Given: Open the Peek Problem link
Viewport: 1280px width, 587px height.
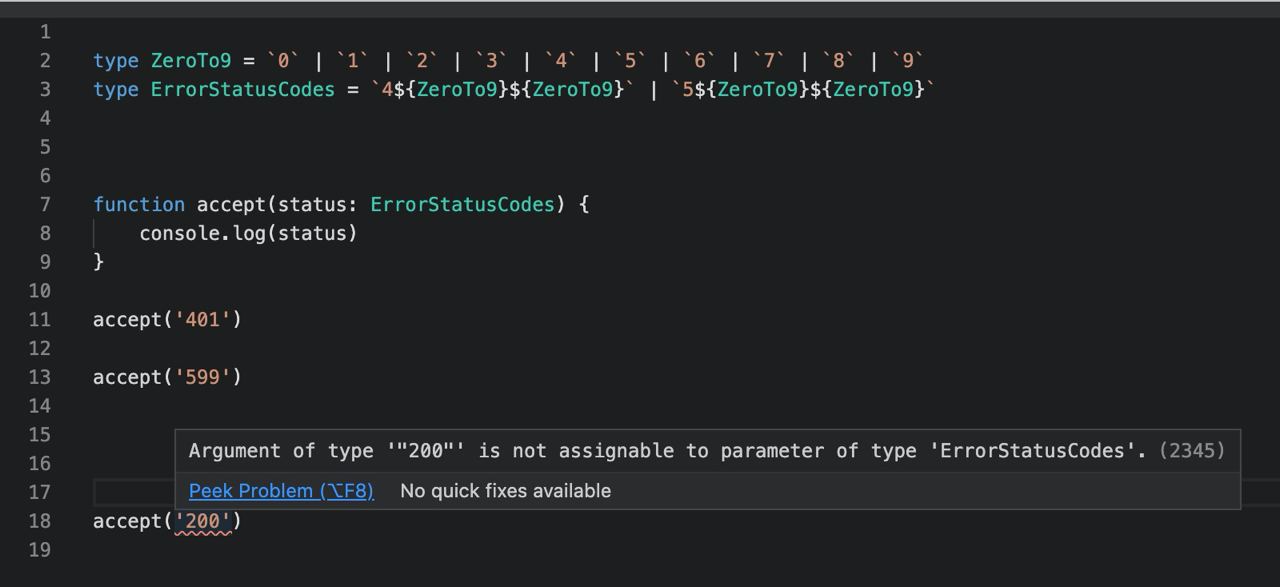Looking at the screenshot, I should [281, 491].
